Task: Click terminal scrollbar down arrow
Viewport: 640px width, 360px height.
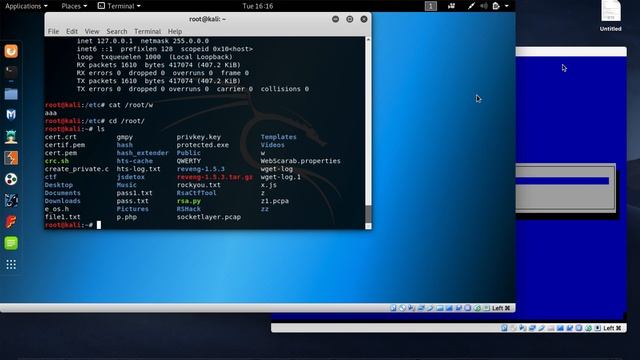Action: (x=368, y=226)
